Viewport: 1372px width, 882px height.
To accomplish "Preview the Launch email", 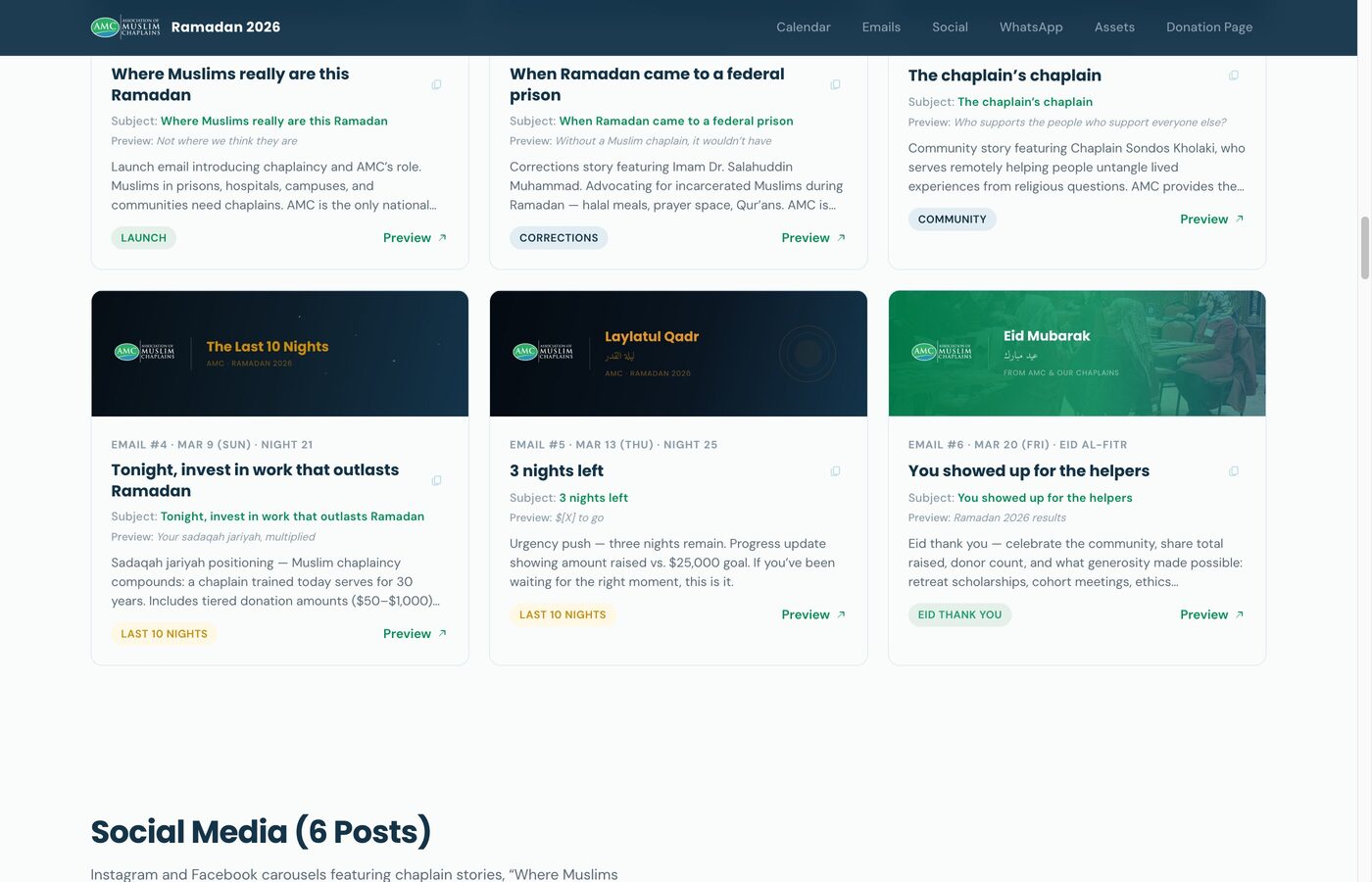I will 415,238.
